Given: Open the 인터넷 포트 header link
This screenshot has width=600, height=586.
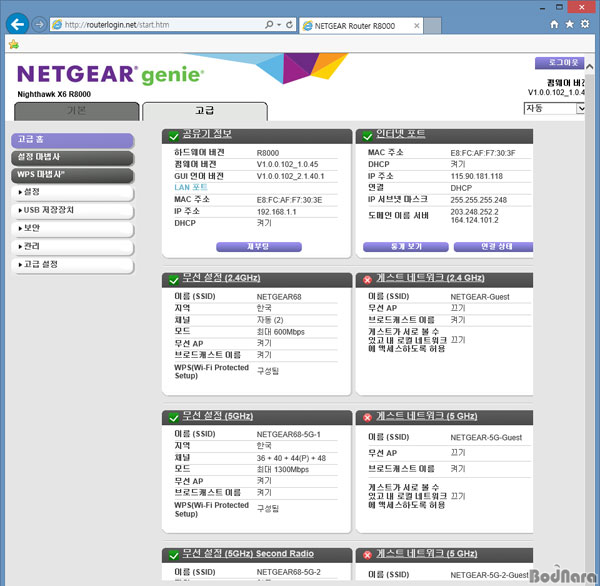Looking at the screenshot, I should coord(400,134).
